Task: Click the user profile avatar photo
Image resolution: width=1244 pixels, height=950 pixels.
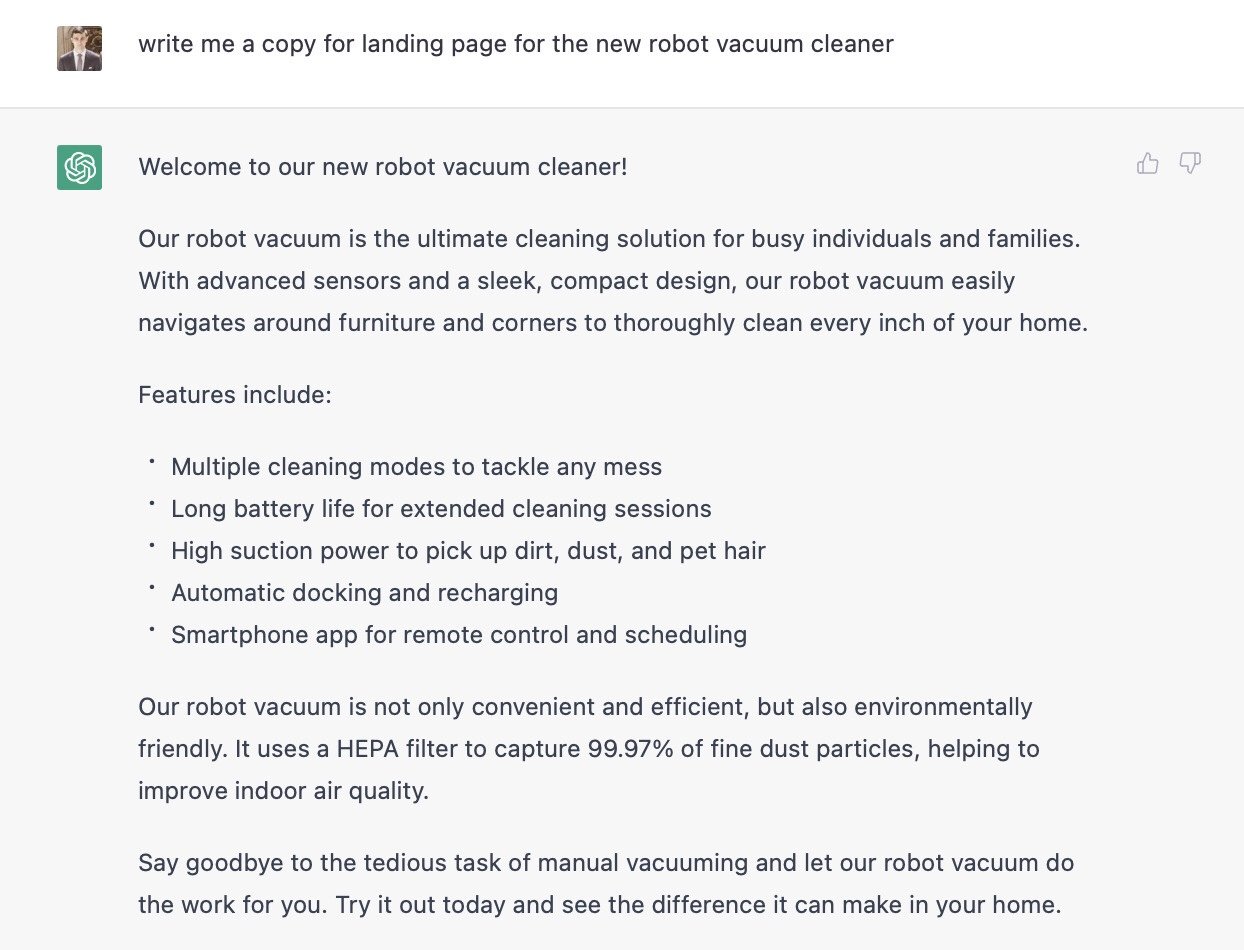Action: coord(79,48)
